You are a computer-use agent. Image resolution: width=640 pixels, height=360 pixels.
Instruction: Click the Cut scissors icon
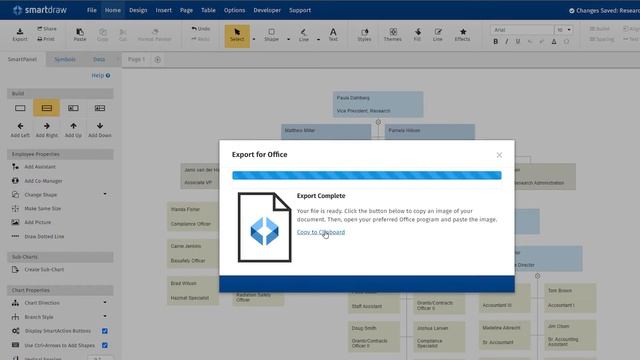pyautogui.click(x=123, y=35)
